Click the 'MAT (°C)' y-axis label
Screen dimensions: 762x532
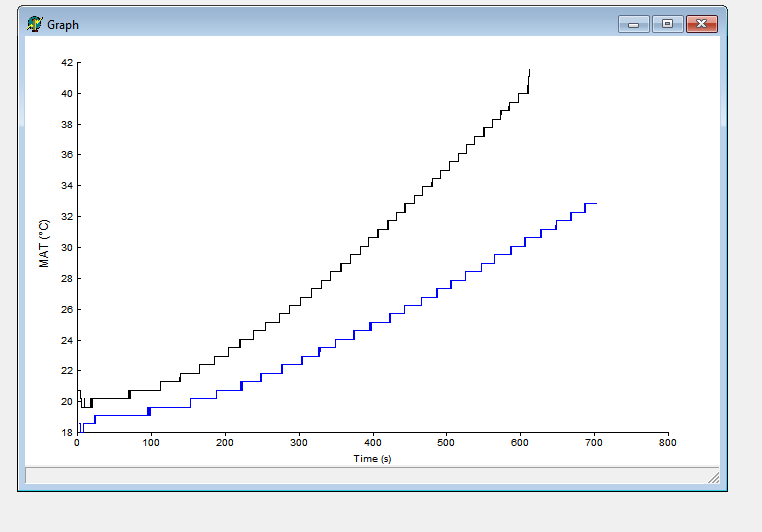[44, 243]
